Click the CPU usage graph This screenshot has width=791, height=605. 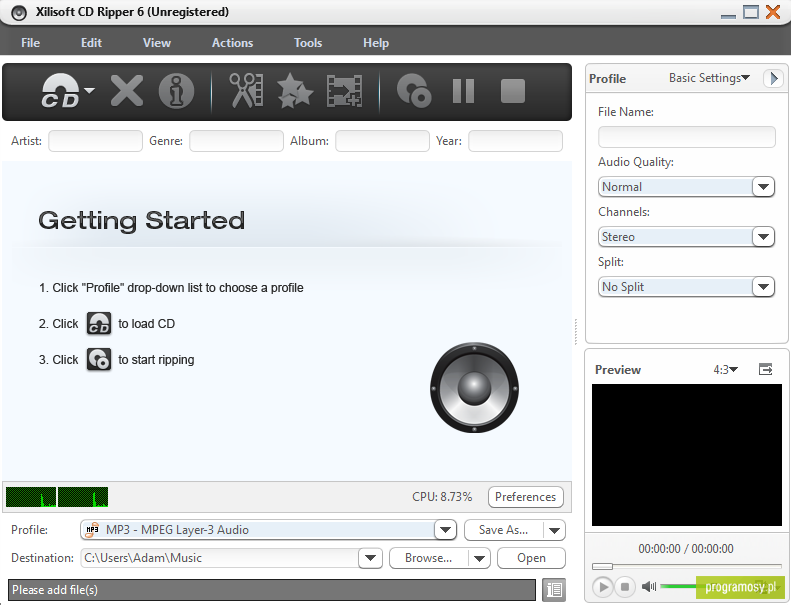pos(57,497)
